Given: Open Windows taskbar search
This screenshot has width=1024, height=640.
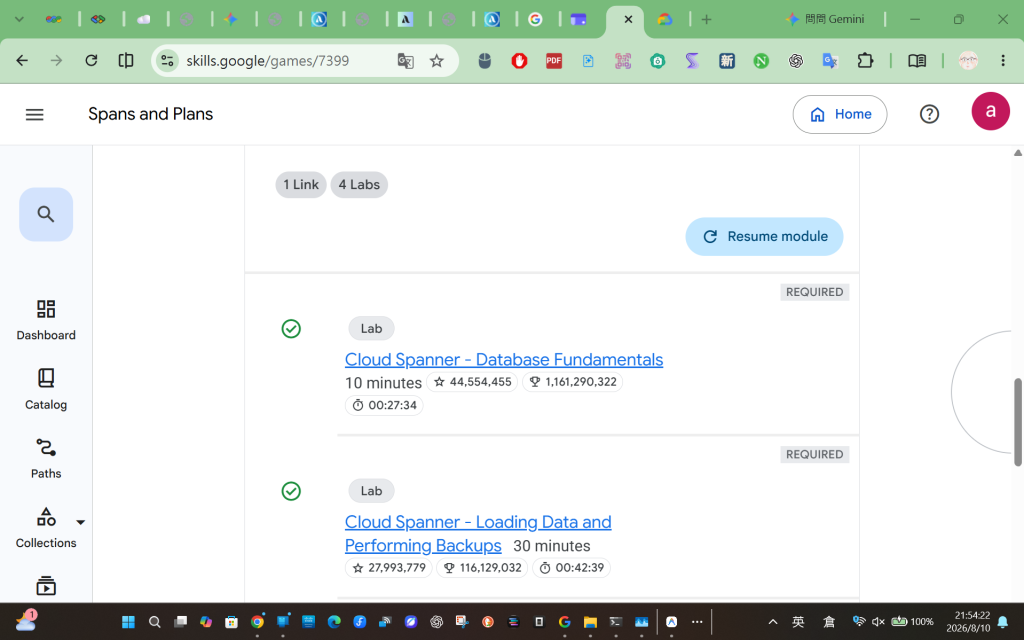Looking at the screenshot, I should 155,622.
